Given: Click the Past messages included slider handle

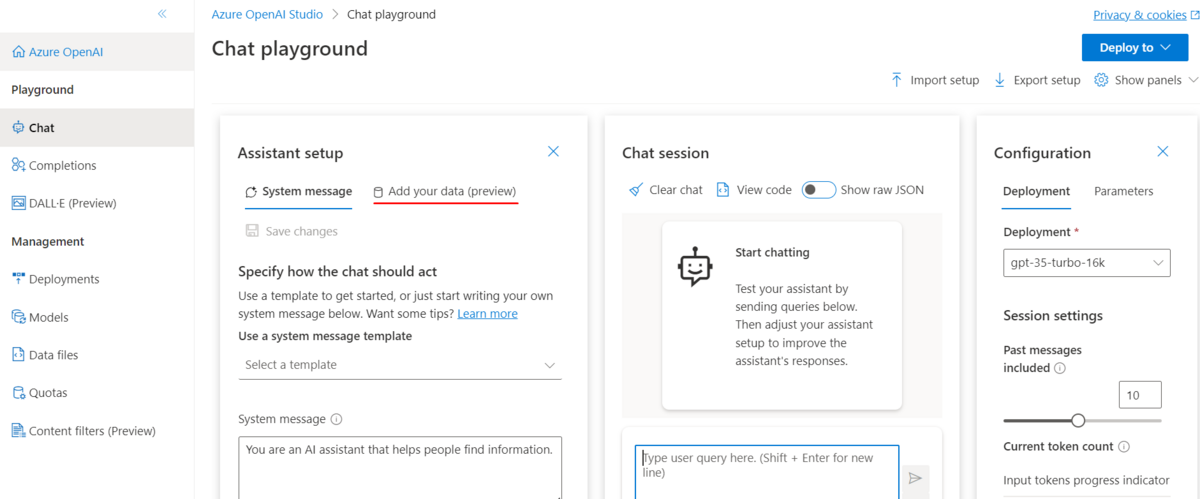Looking at the screenshot, I should point(1078,420).
